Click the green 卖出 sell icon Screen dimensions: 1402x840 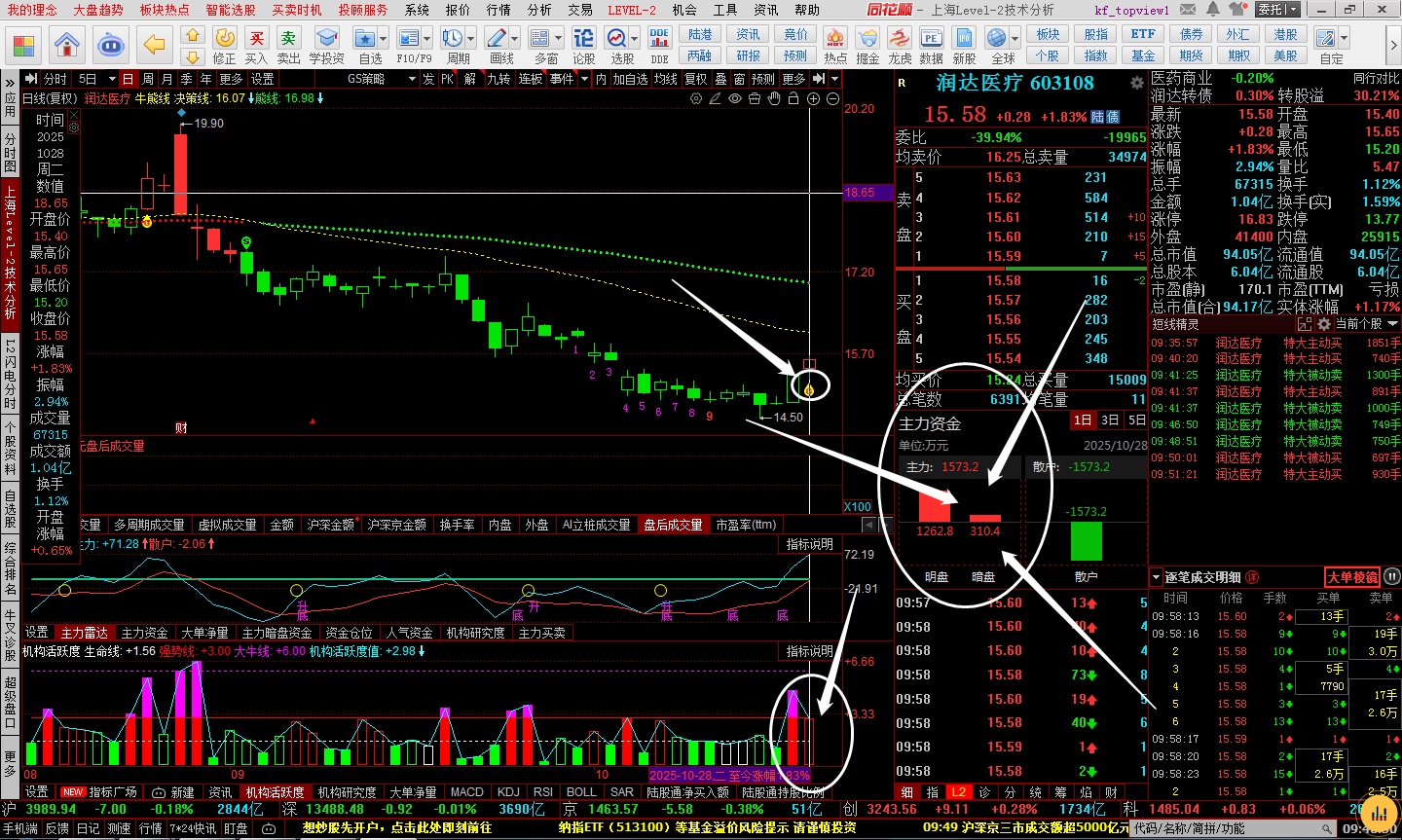pyautogui.click(x=288, y=44)
